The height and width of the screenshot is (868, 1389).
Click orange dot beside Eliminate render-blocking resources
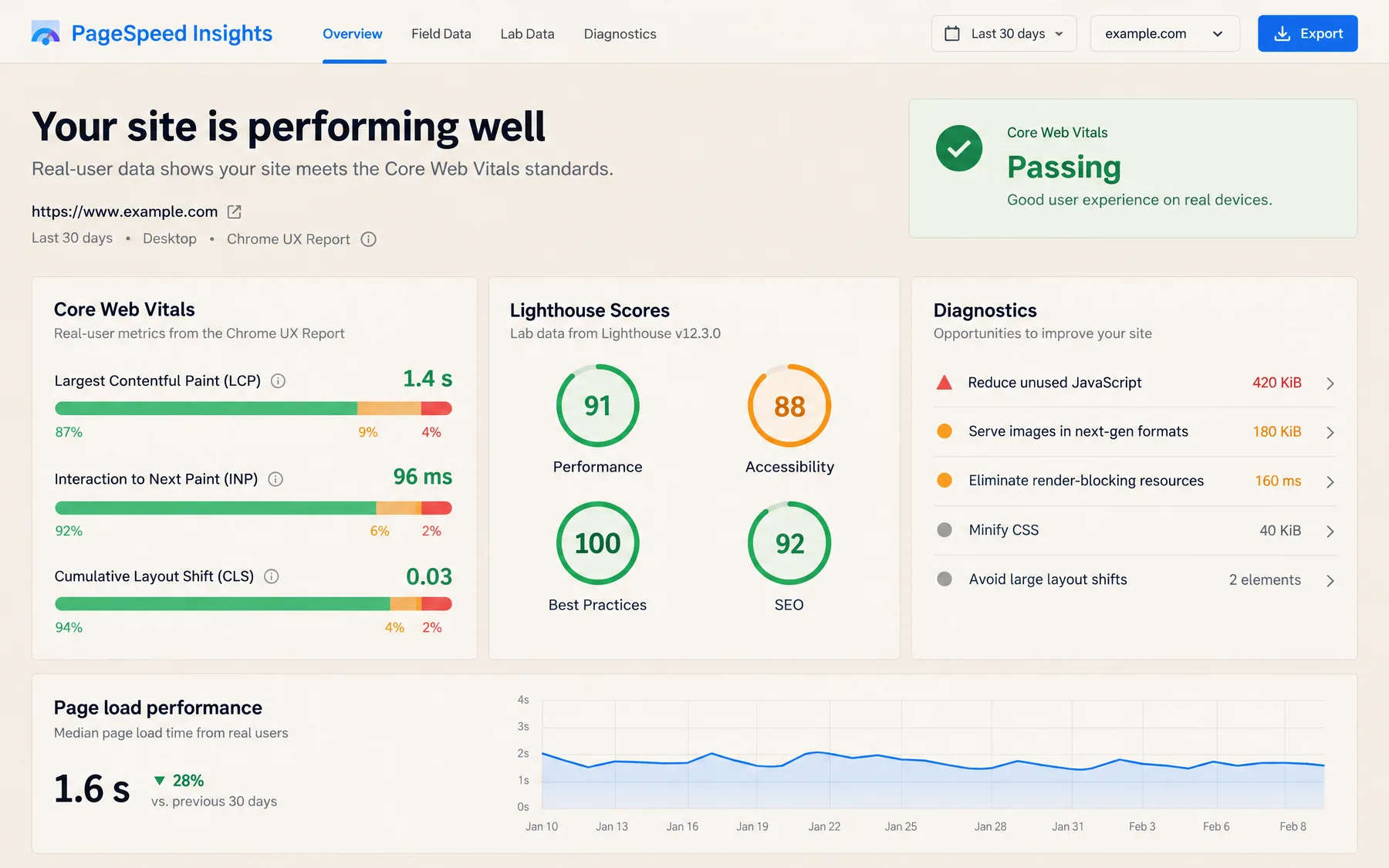click(x=945, y=481)
